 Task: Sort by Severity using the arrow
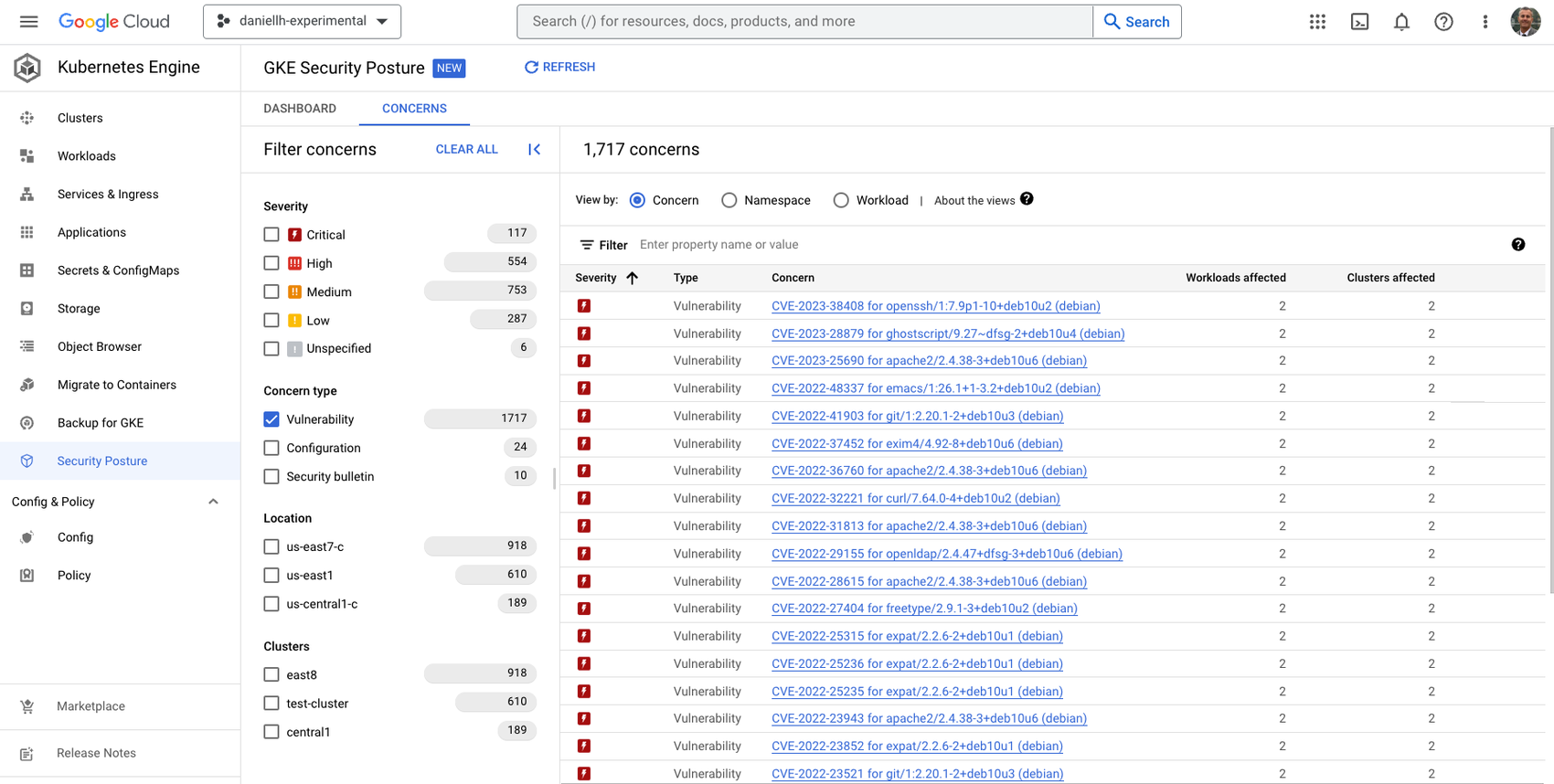click(x=632, y=278)
